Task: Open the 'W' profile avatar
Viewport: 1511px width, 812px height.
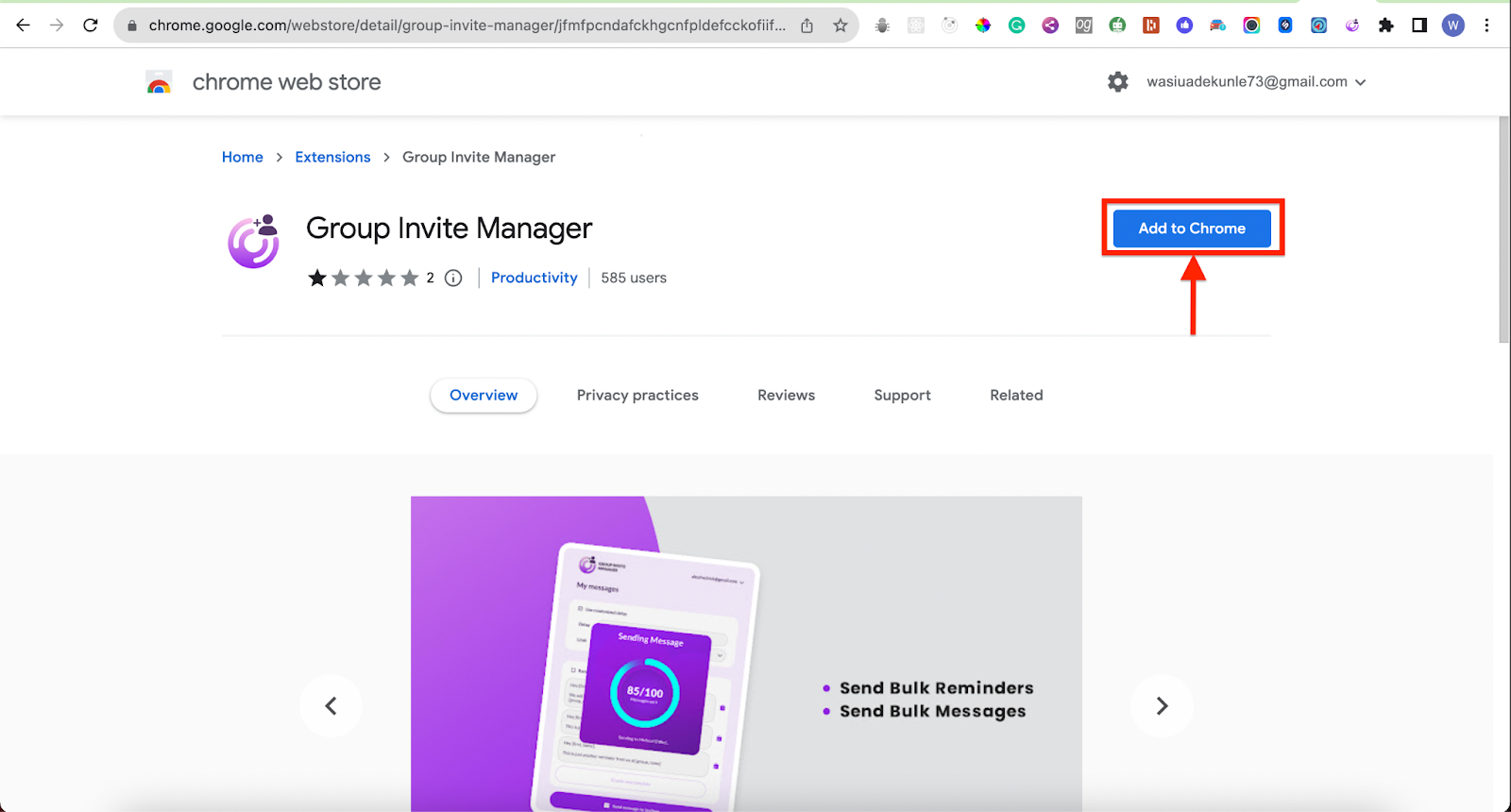Action: click(x=1453, y=25)
